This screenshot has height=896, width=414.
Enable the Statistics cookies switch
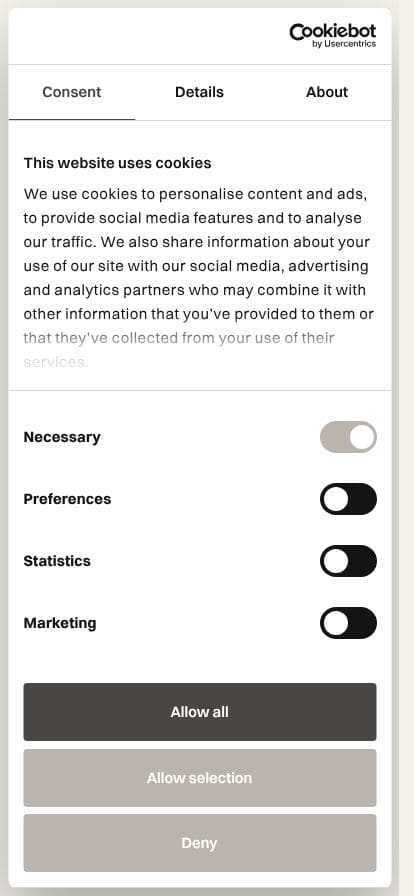(348, 561)
